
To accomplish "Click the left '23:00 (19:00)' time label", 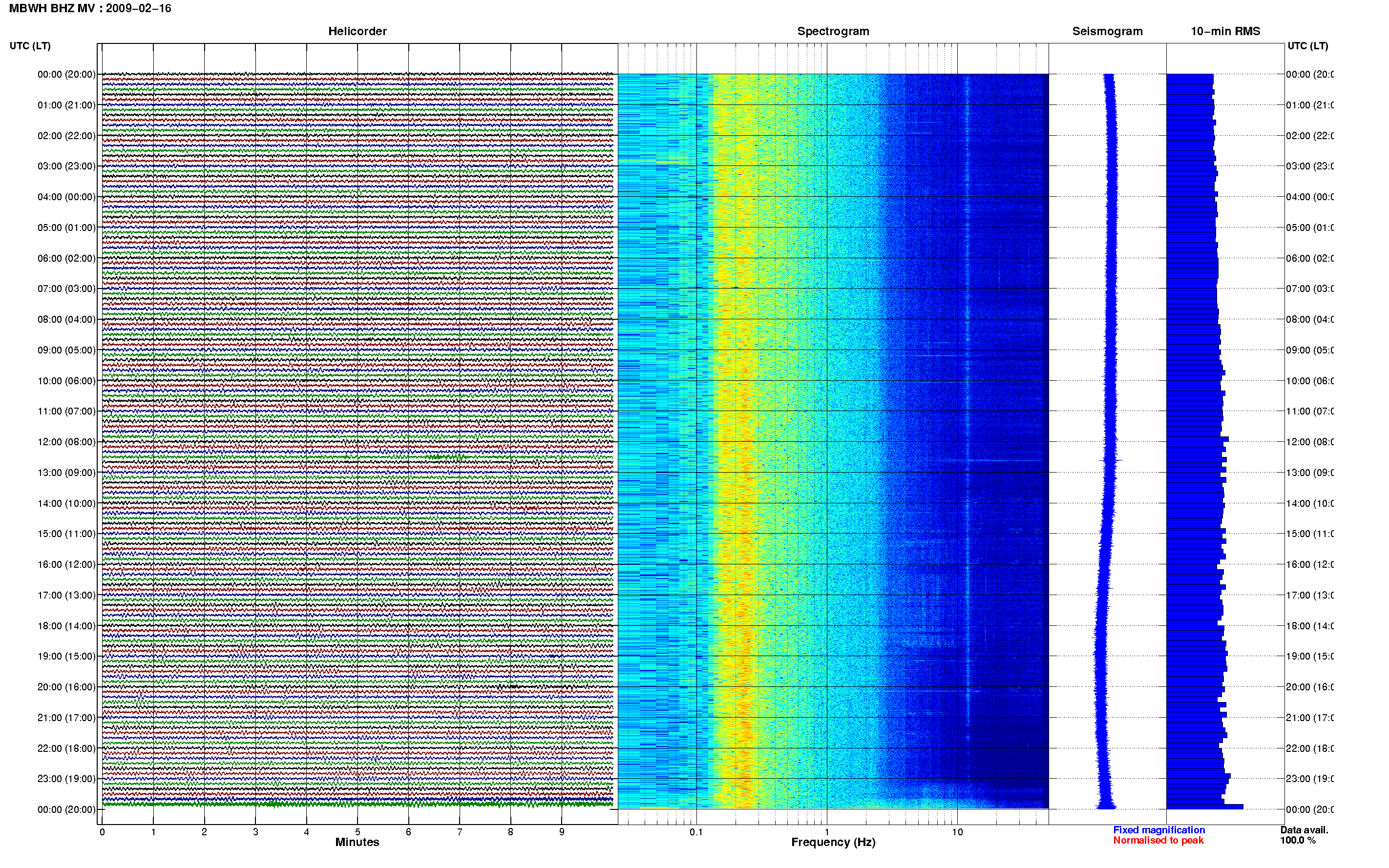I will click(x=66, y=779).
